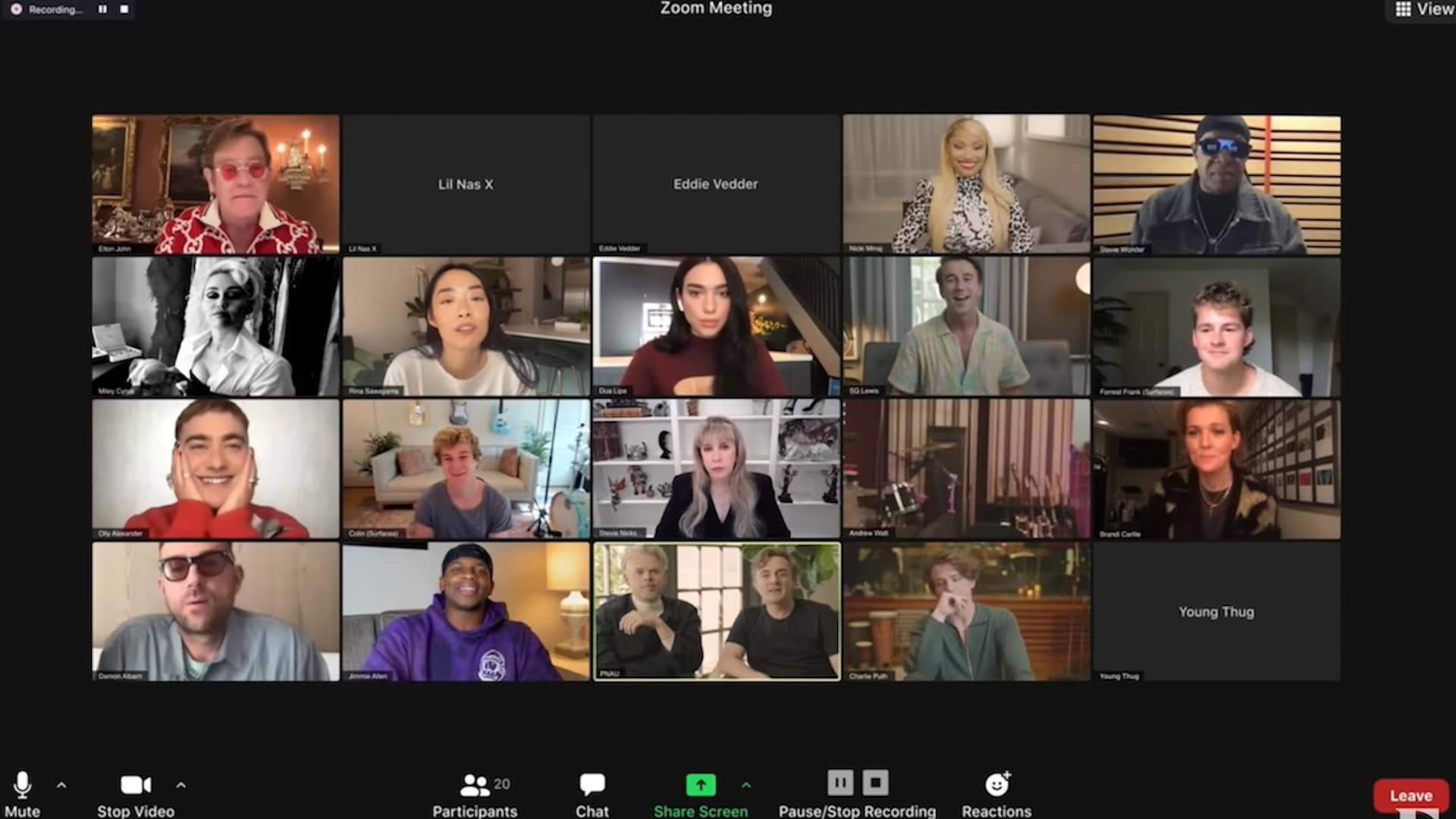
Task: Select the Lil Nas X video tile
Action: pyautogui.click(x=466, y=184)
